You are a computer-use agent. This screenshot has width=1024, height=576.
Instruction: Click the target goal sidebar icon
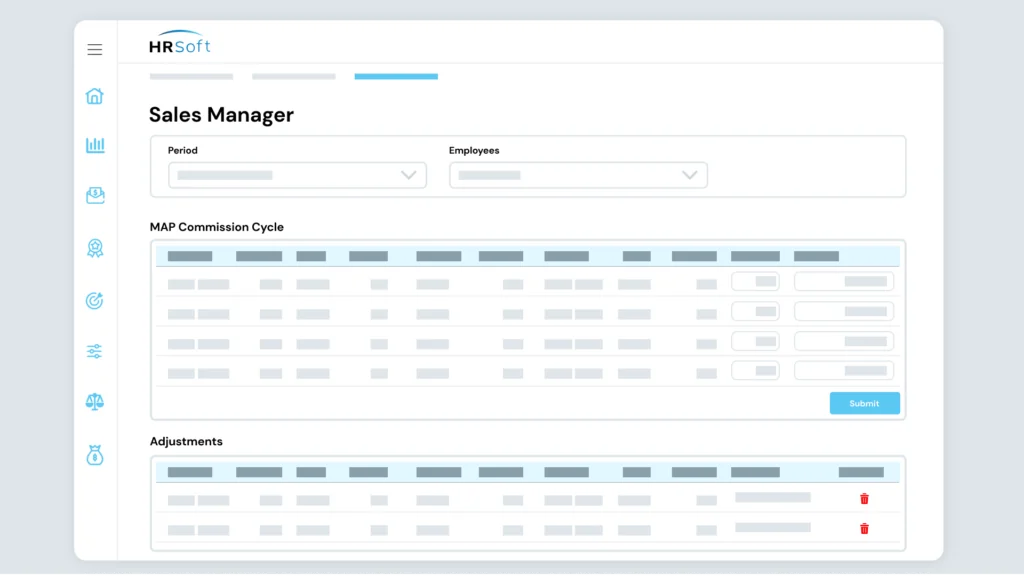pyautogui.click(x=95, y=300)
